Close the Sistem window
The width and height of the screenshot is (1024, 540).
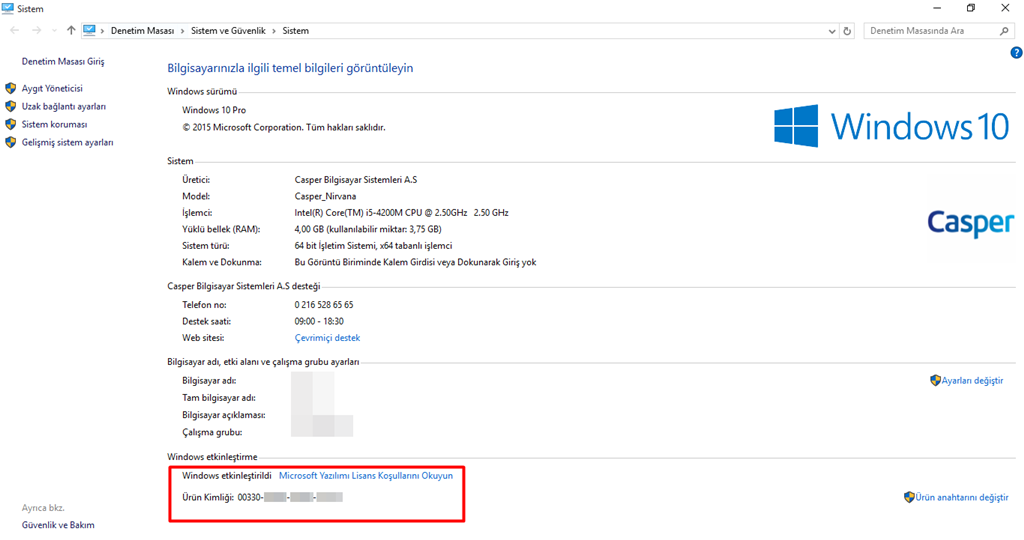click(1005, 8)
